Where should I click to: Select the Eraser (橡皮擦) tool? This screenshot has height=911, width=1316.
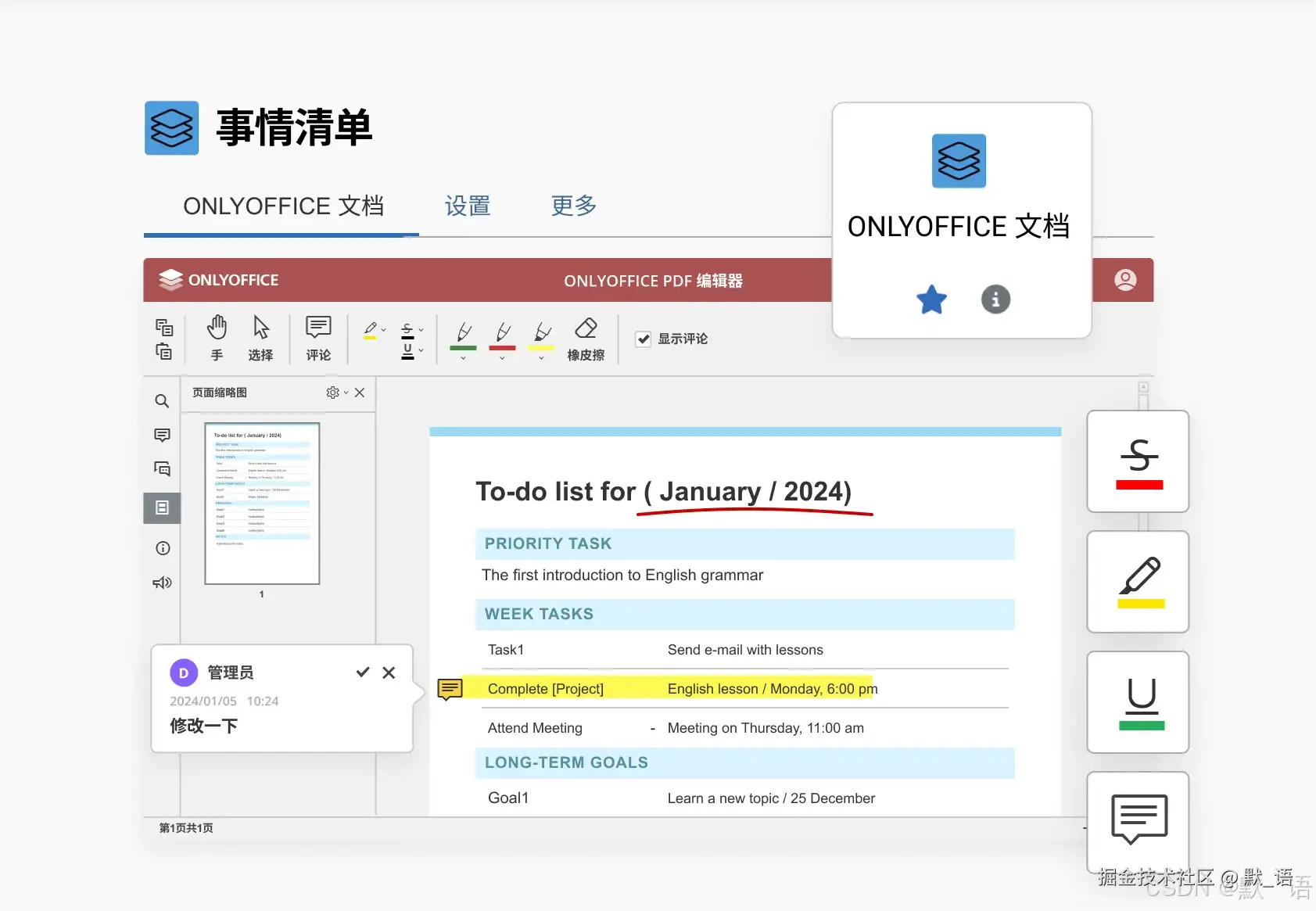[586, 338]
